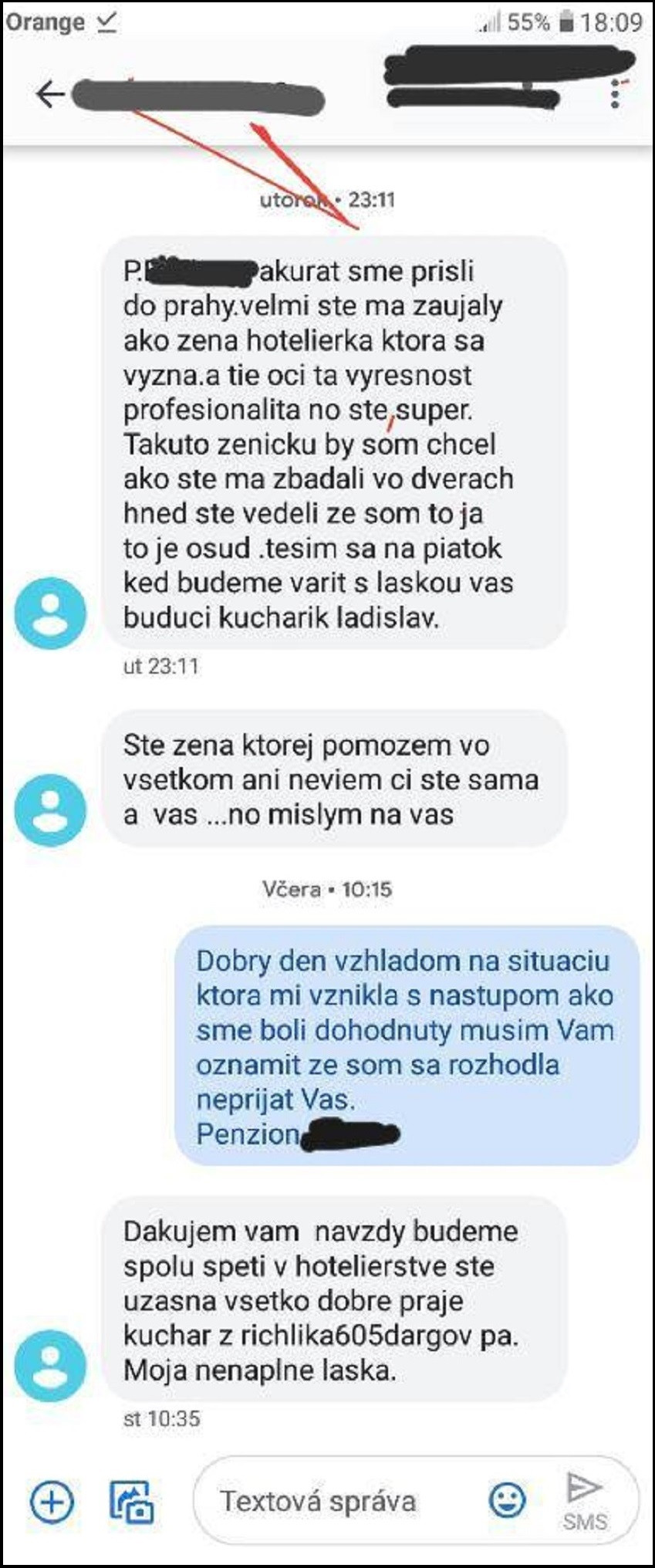
Task: Tap the battery indicator in status bar
Action: click(567, 22)
